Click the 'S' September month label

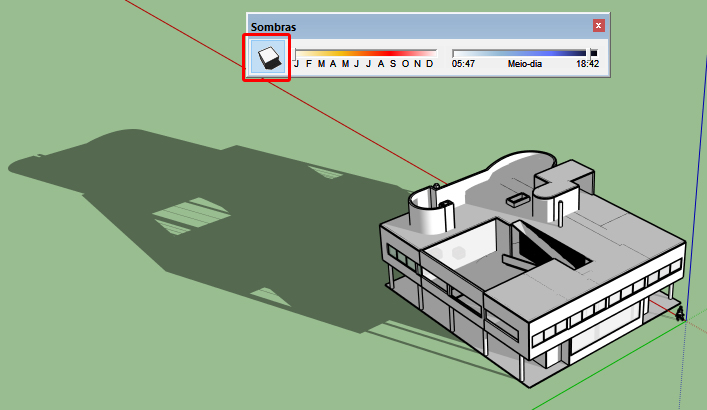point(393,64)
